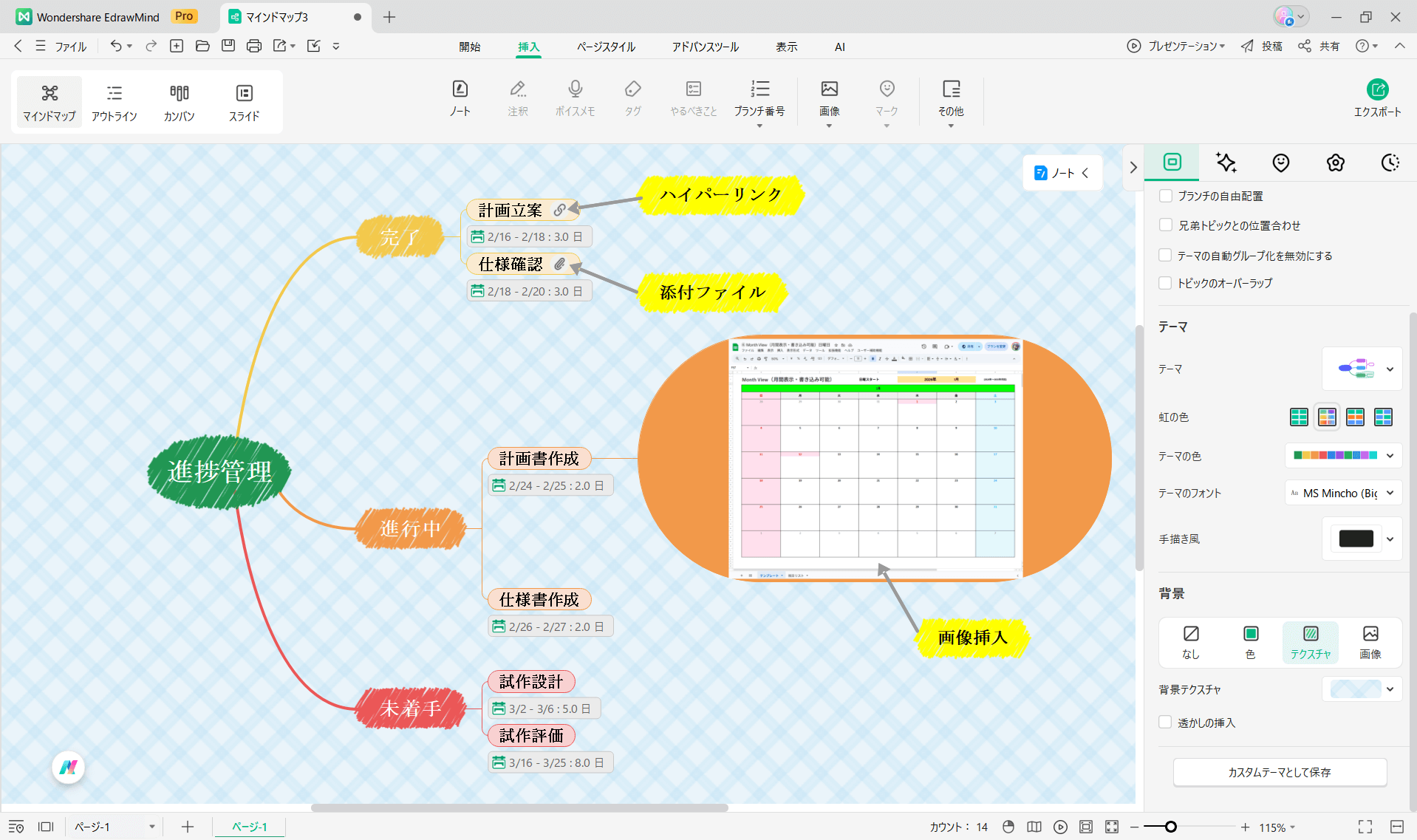Enable ブランチの自由配置 checkbox
Viewport: 1417px width, 840px height.
coord(1166,196)
